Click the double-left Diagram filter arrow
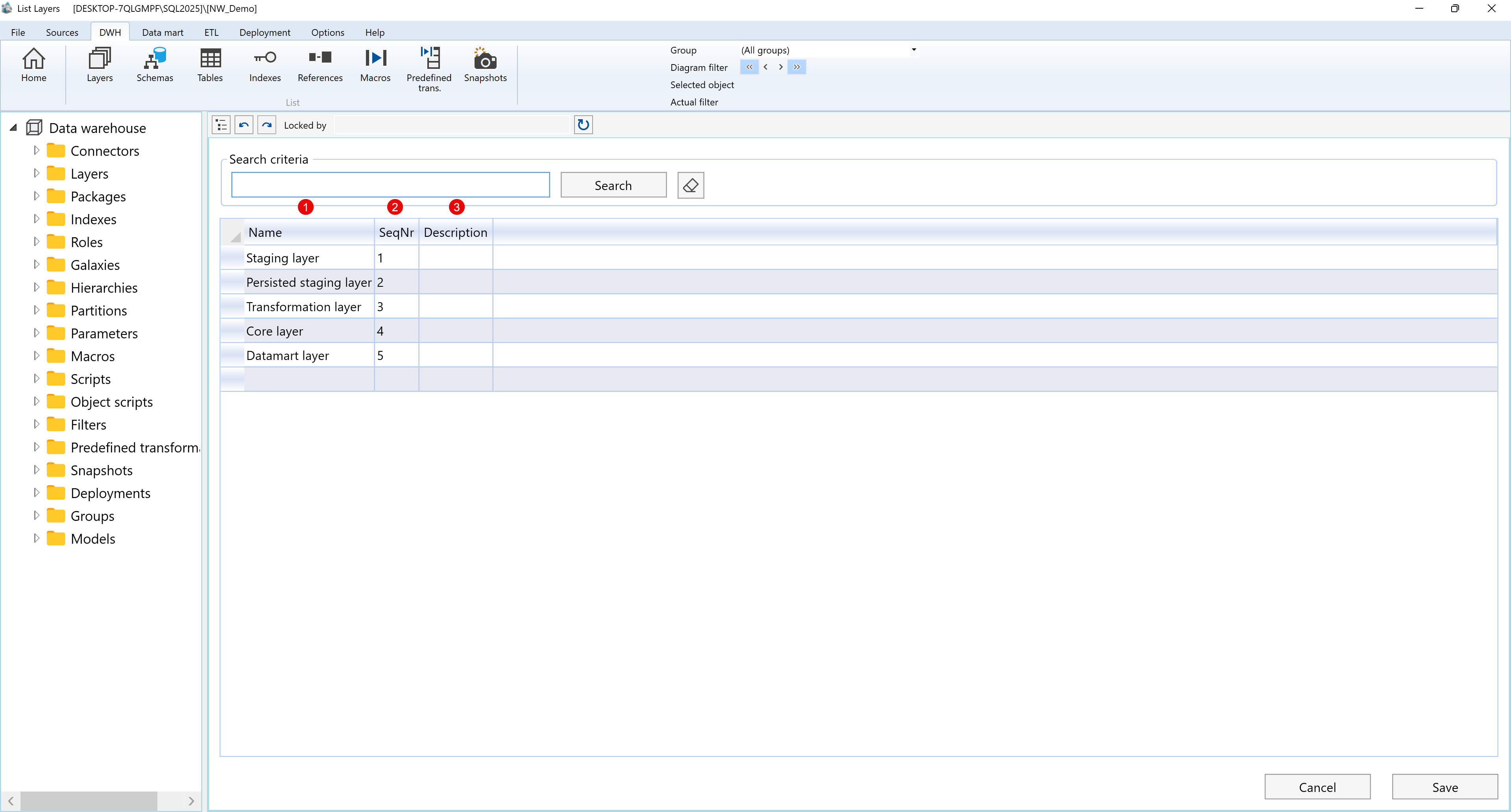Viewport: 1511px width, 812px height. (749, 67)
